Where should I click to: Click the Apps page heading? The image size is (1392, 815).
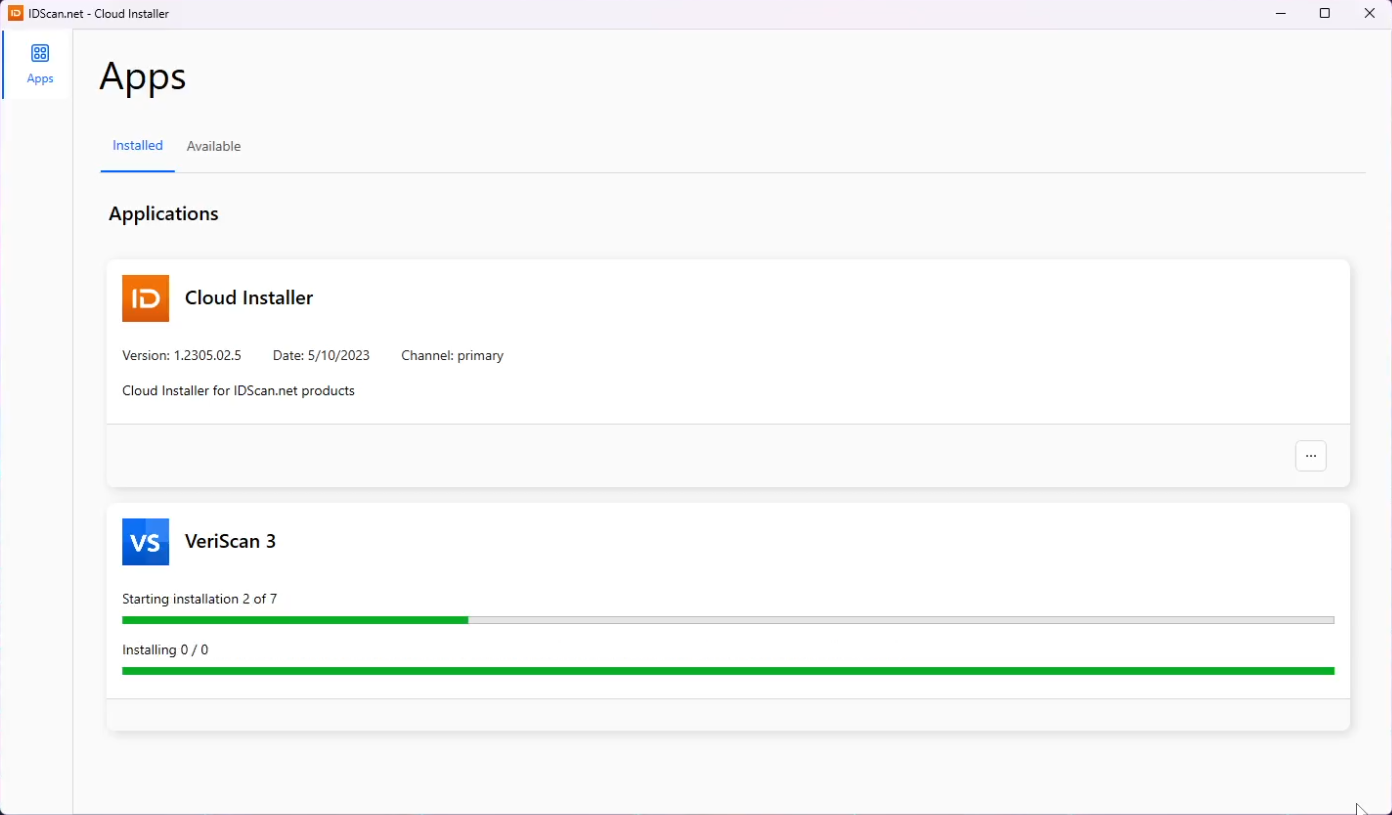pos(142,77)
